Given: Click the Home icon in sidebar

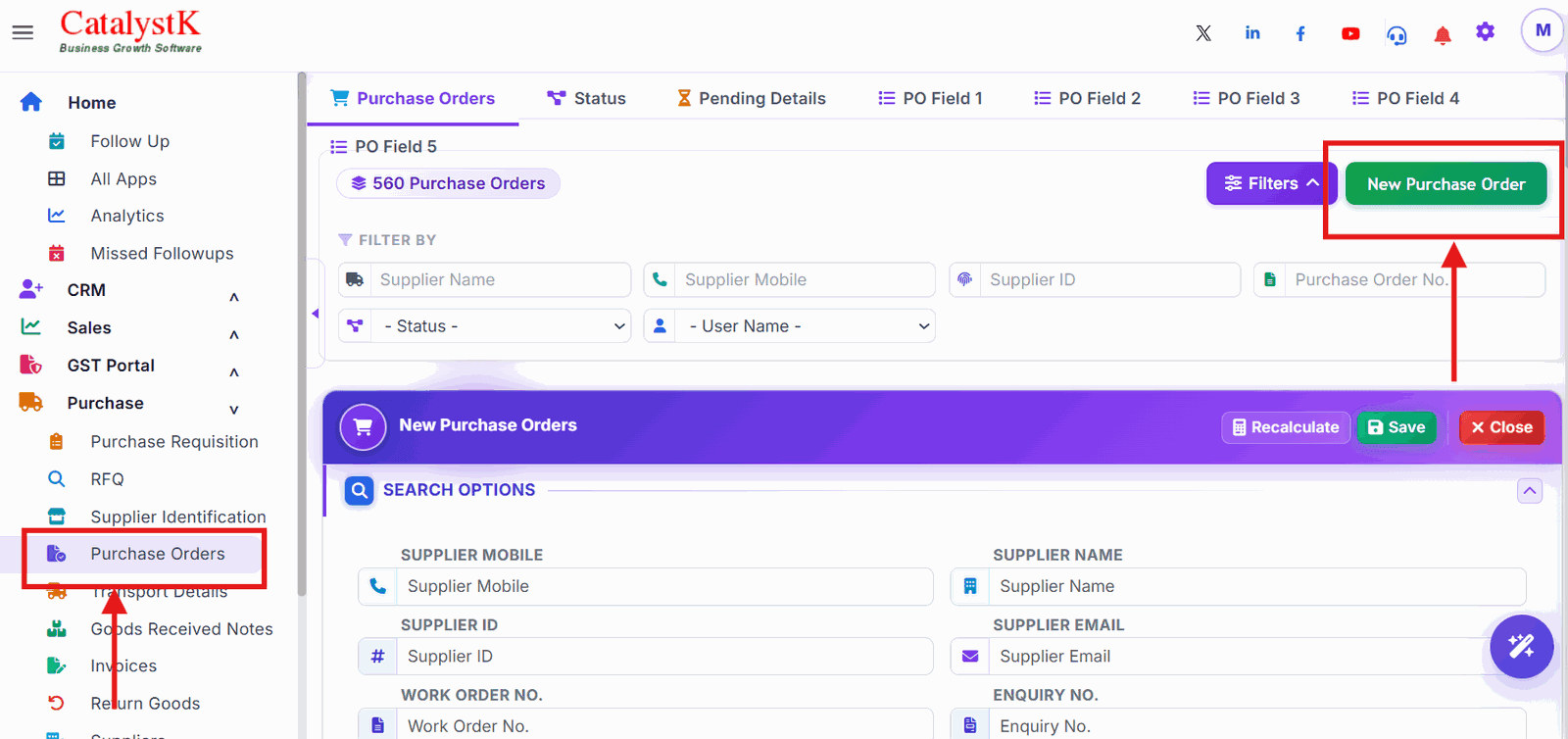Looking at the screenshot, I should pos(31,102).
